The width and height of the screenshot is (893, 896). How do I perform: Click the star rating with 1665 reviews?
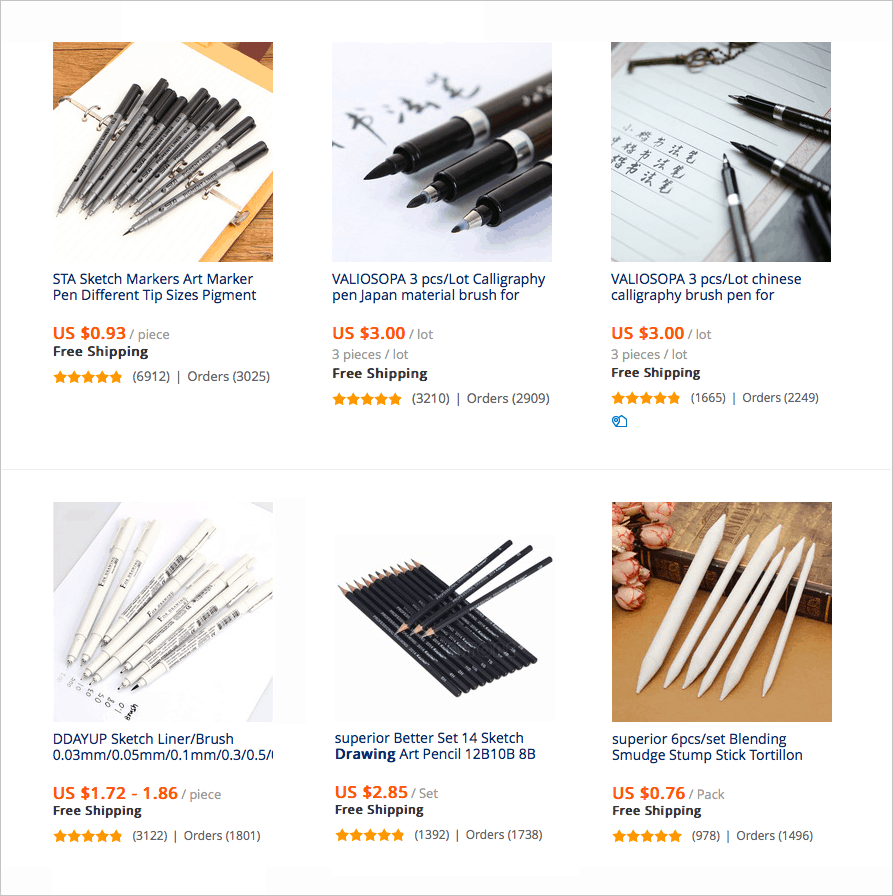point(646,398)
